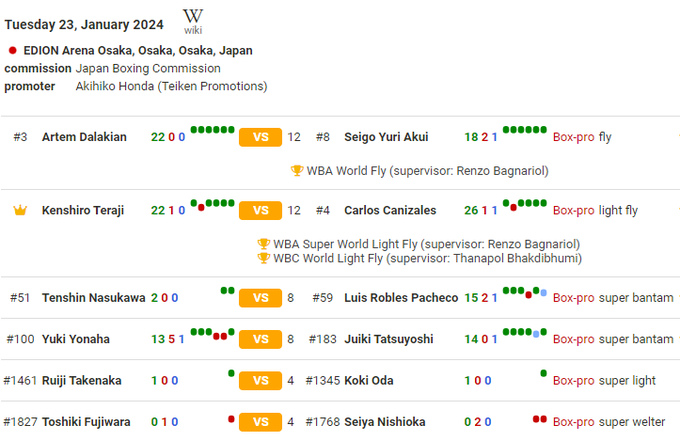Click the Box-pro label in the Takenaka bout
The image size is (680, 441).
(573, 381)
